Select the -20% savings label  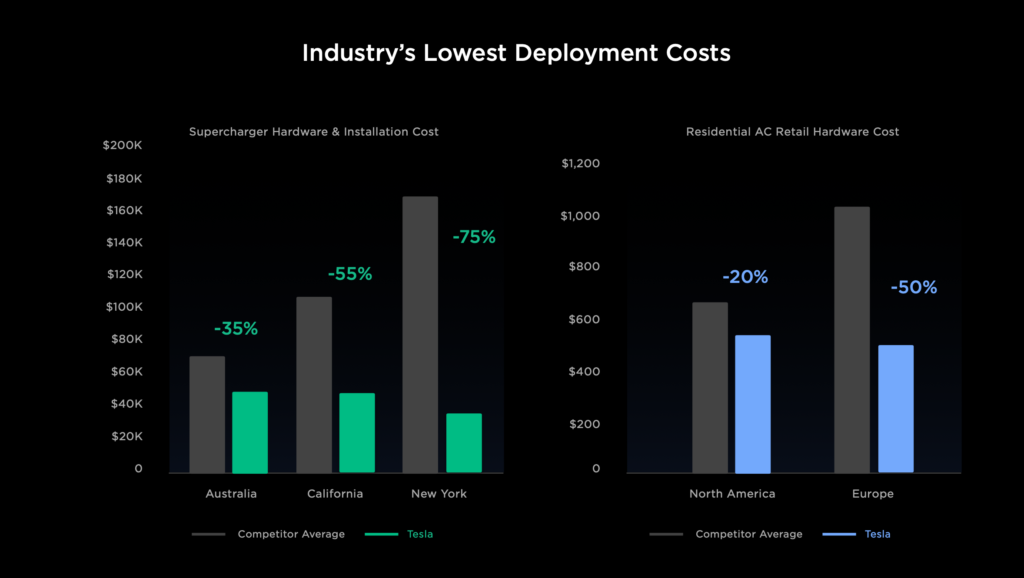pyautogui.click(x=745, y=277)
